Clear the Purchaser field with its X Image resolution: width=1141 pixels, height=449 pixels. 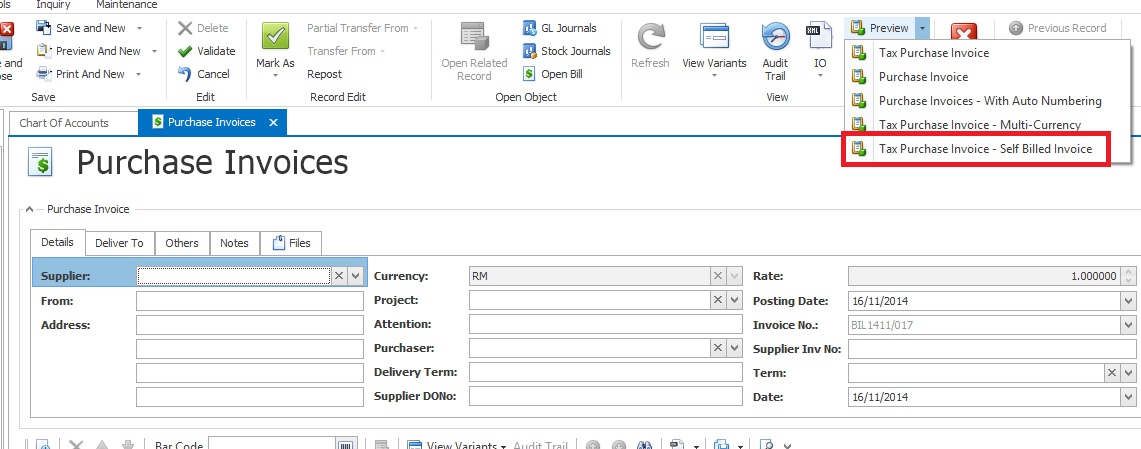(717, 348)
